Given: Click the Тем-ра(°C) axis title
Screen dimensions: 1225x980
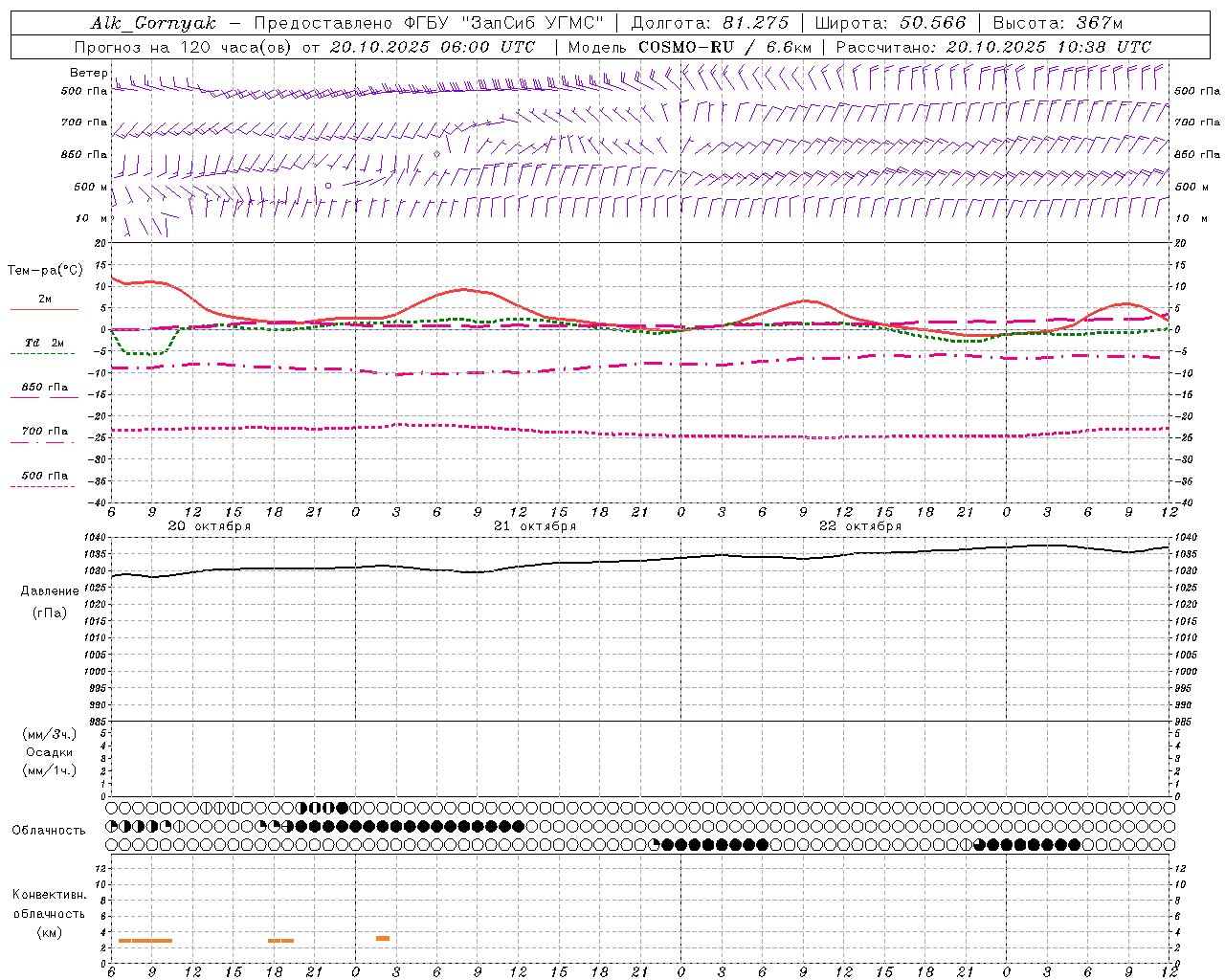Looking at the screenshot, I should pyautogui.click(x=45, y=271).
